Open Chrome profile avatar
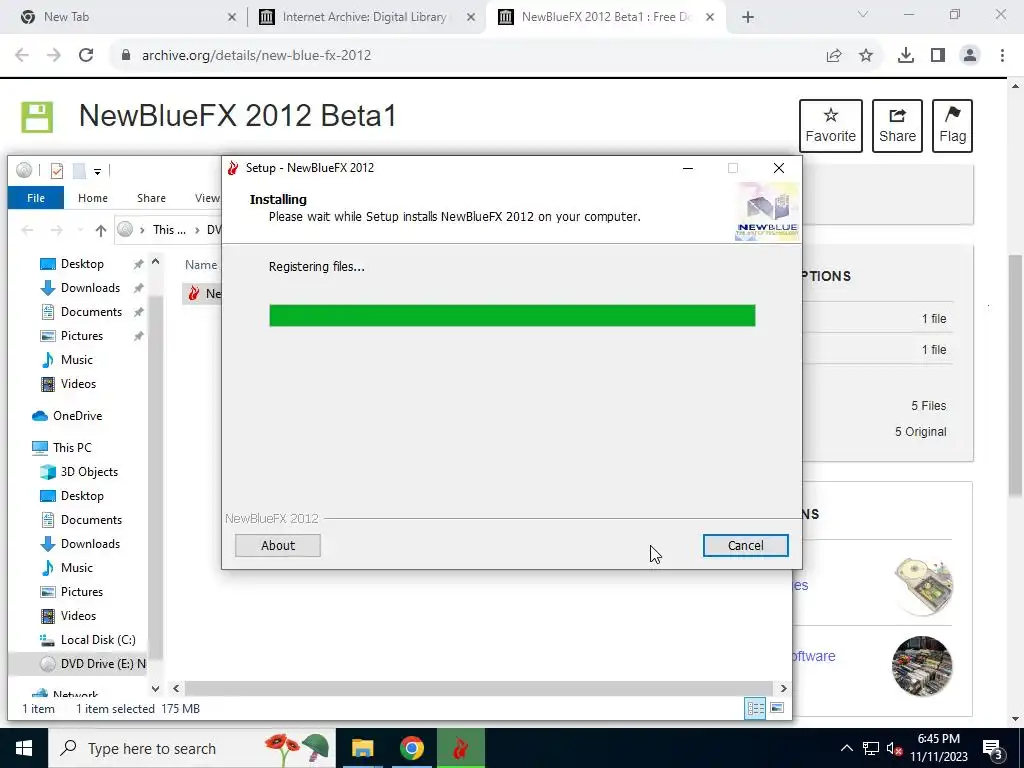 [x=970, y=56]
